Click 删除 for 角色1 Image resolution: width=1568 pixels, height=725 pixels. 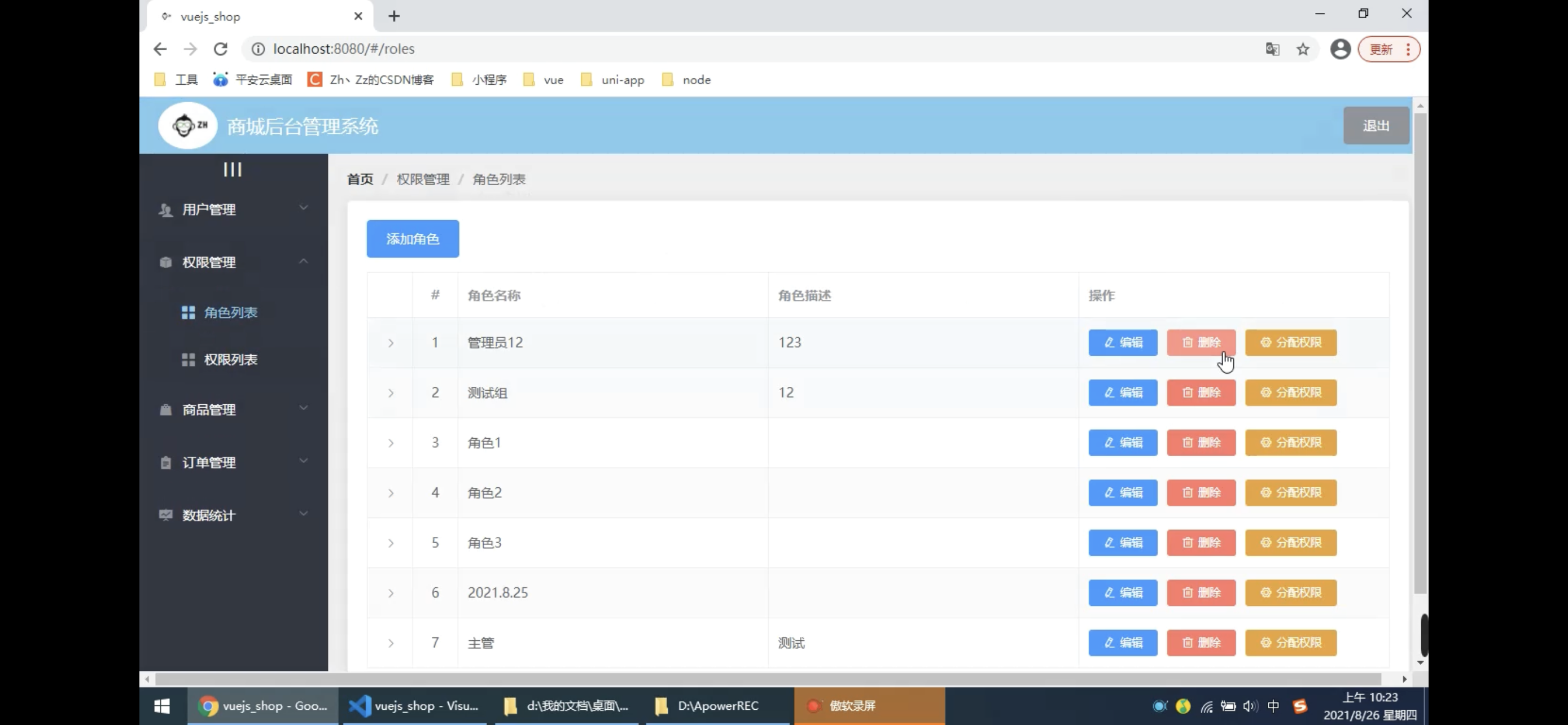[x=1201, y=443]
